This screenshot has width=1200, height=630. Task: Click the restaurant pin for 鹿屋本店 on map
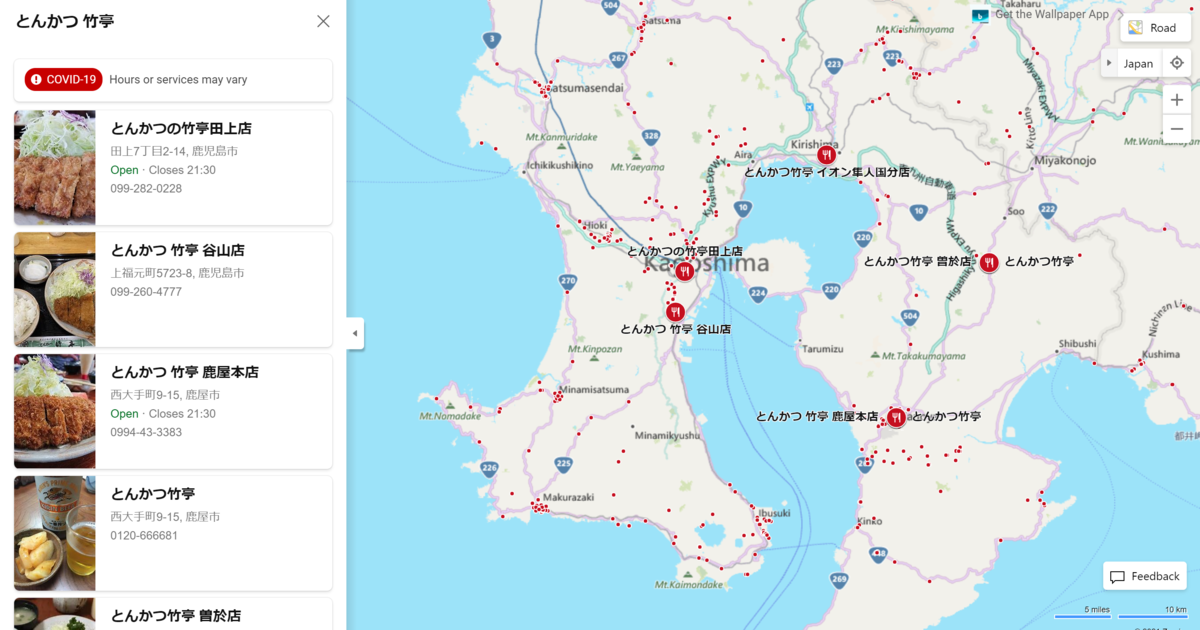pos(896,417)
